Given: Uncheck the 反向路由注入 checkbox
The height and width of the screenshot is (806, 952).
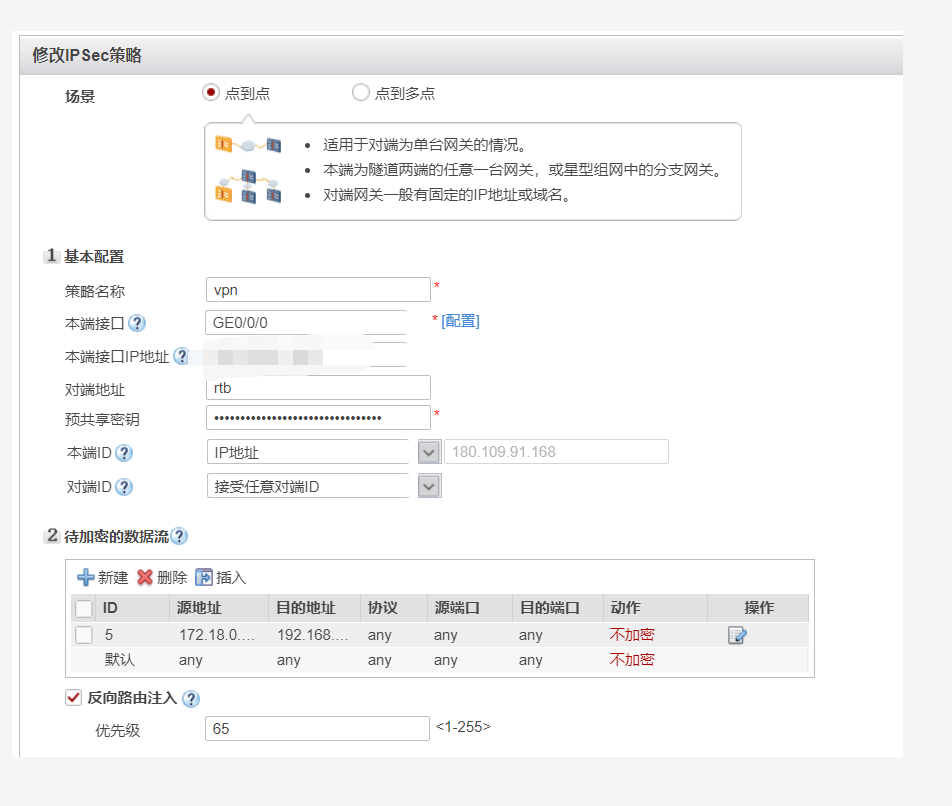Looking at the screenshot, I should point(73,698).
